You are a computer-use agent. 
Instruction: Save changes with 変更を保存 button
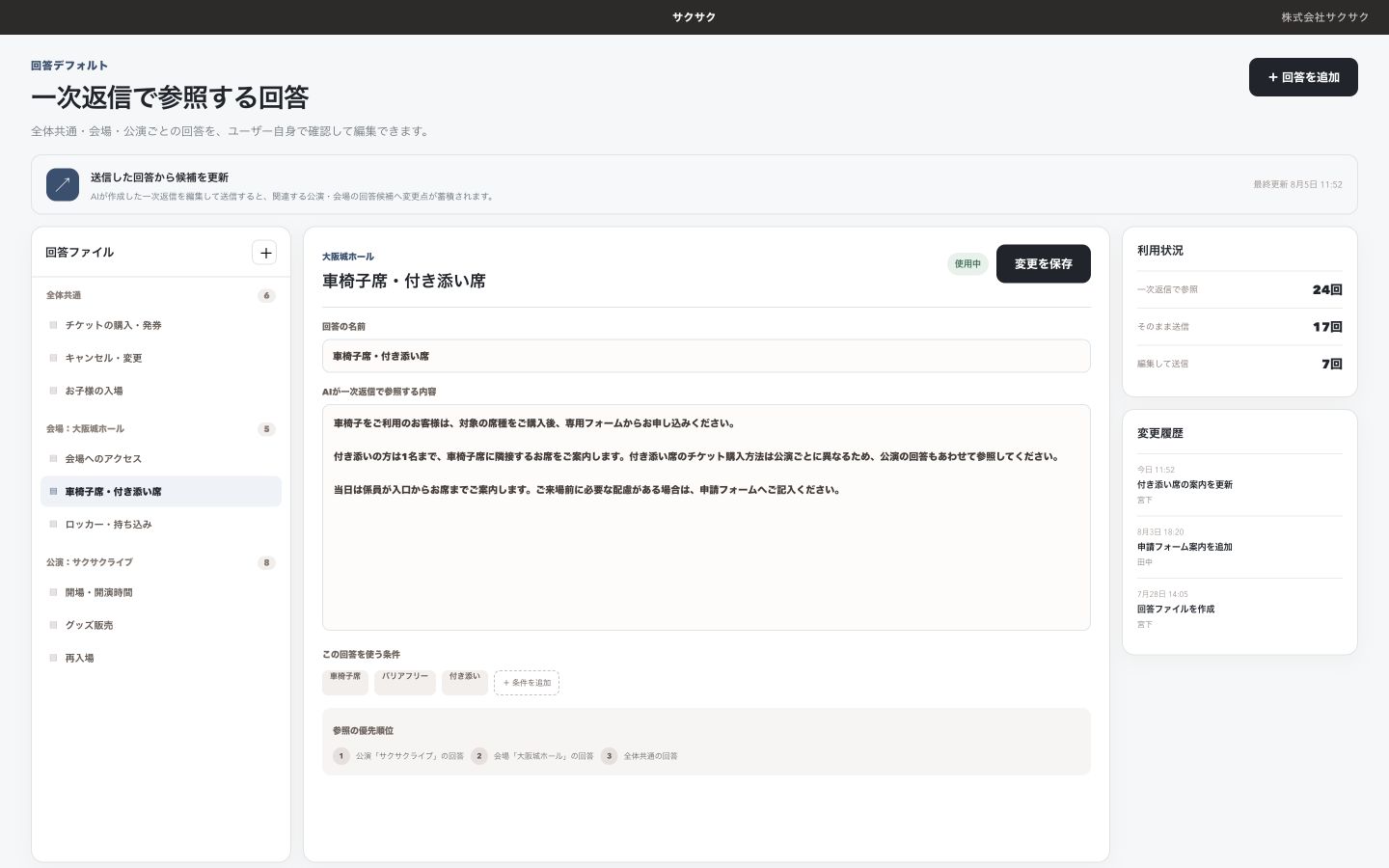tap(1043, 263)
